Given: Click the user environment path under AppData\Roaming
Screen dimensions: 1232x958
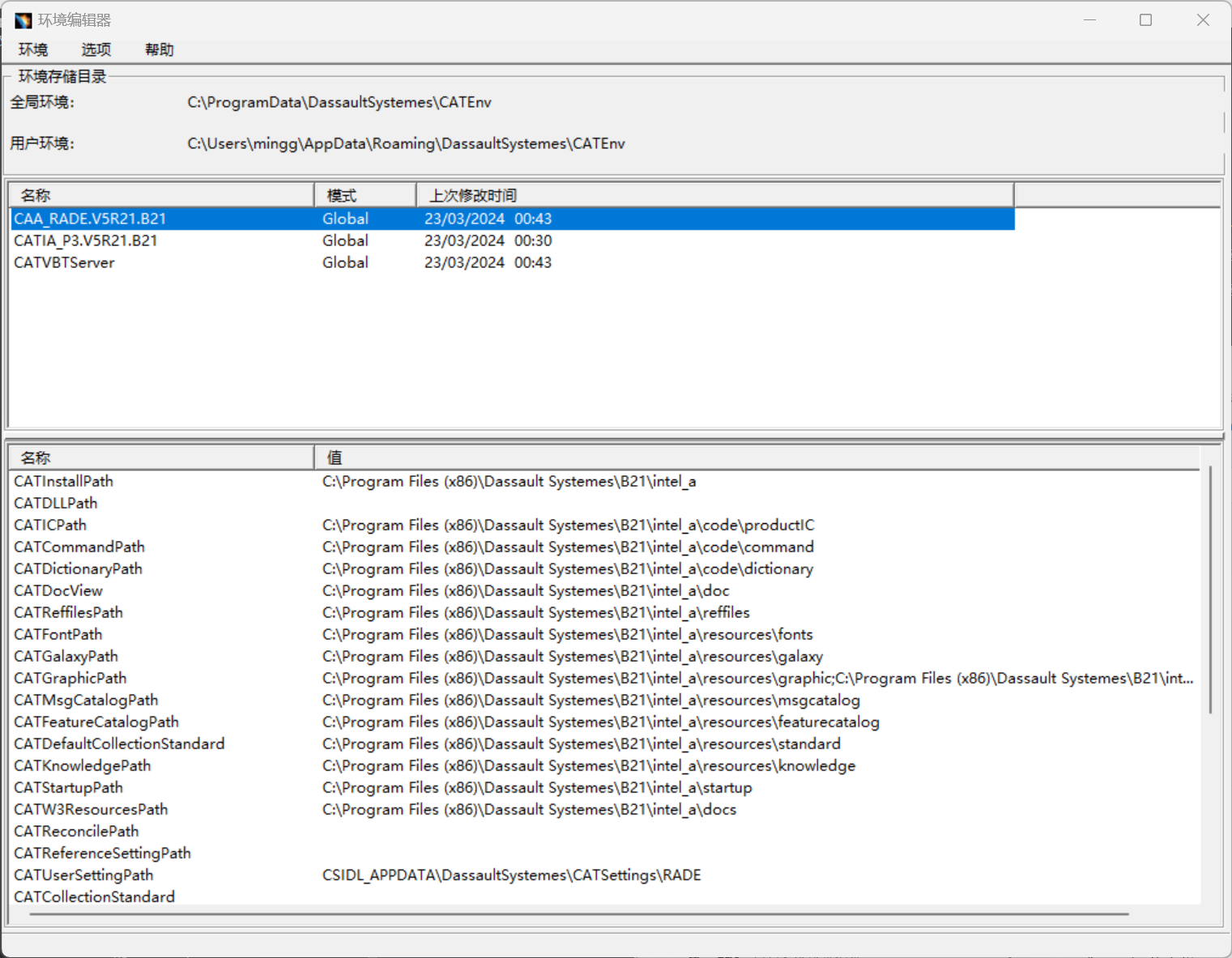Looking at the screenshot, I should click(406, 143).
